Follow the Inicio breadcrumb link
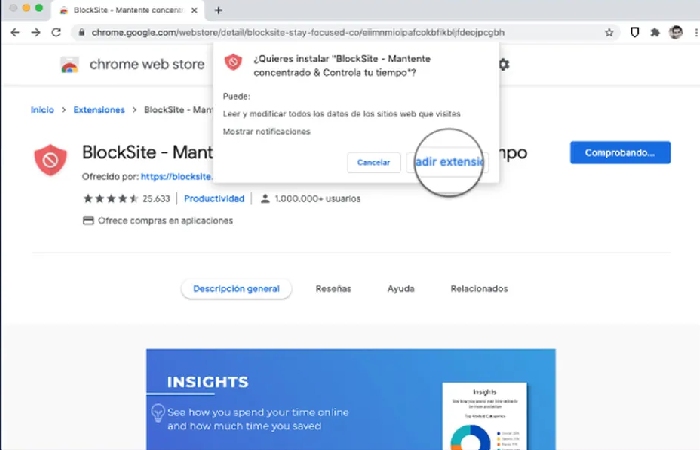Image resolution: width=700 pixels, height=450 pixels. click(x=42, y=110)
